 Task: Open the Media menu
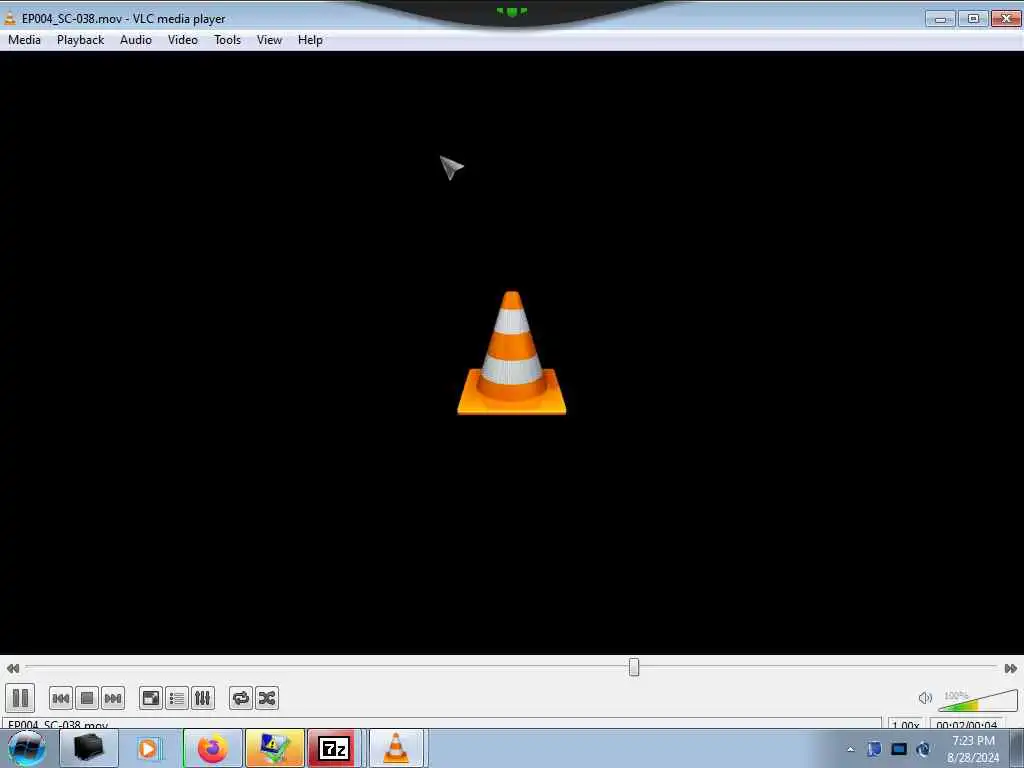[24, 40]
